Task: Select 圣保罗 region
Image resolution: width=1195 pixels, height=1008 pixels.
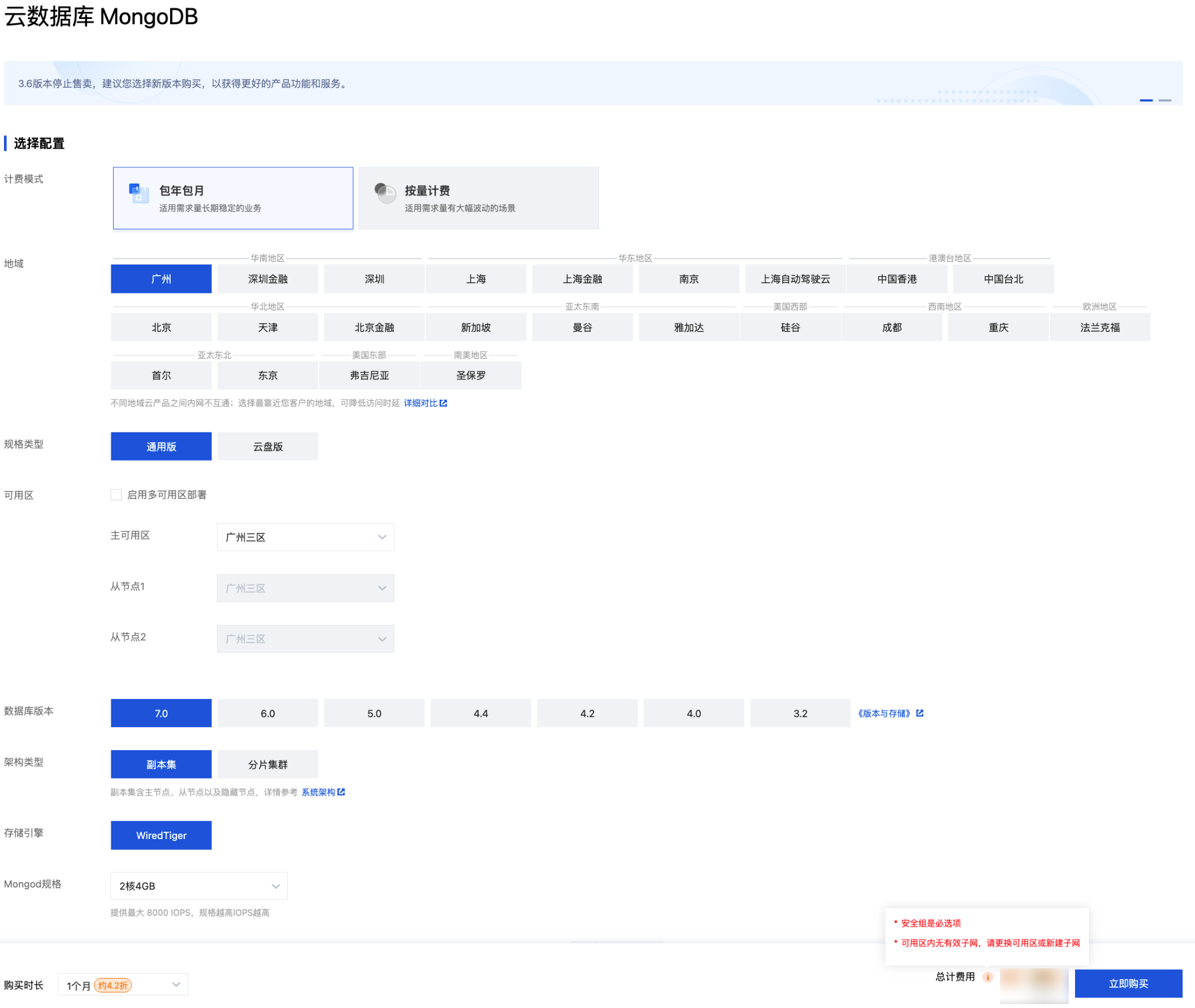Action: 471,375
